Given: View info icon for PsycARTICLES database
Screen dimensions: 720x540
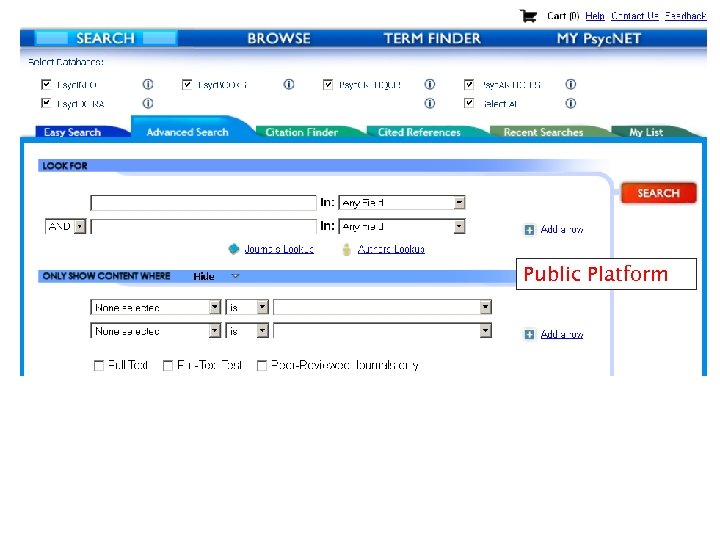Looking at the screenshot, I should [570, 84].
